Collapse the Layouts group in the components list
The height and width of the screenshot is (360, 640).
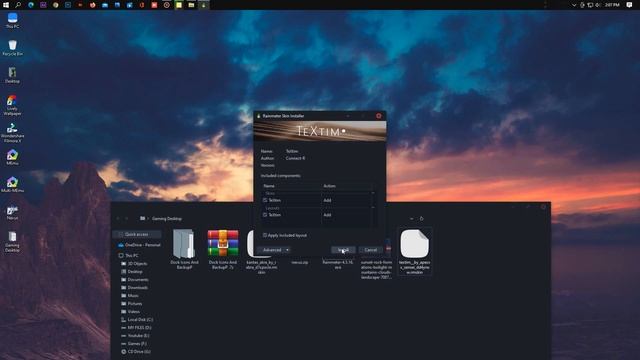point(373,208)
